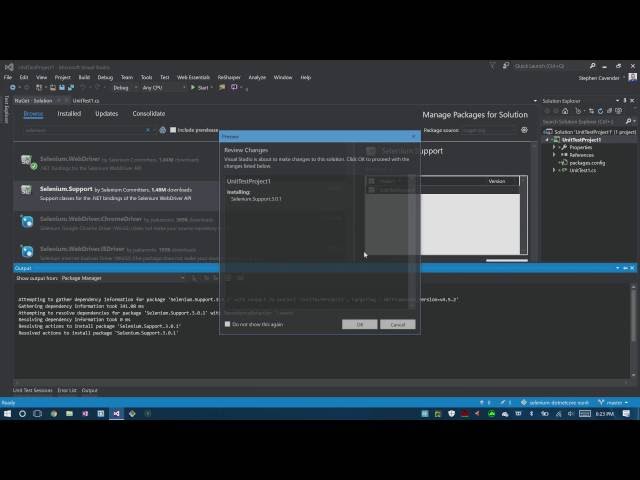Open the Package source dropdown
This screenshot has height=480, width=640.
pyautogui.click(x=489, y=130)
